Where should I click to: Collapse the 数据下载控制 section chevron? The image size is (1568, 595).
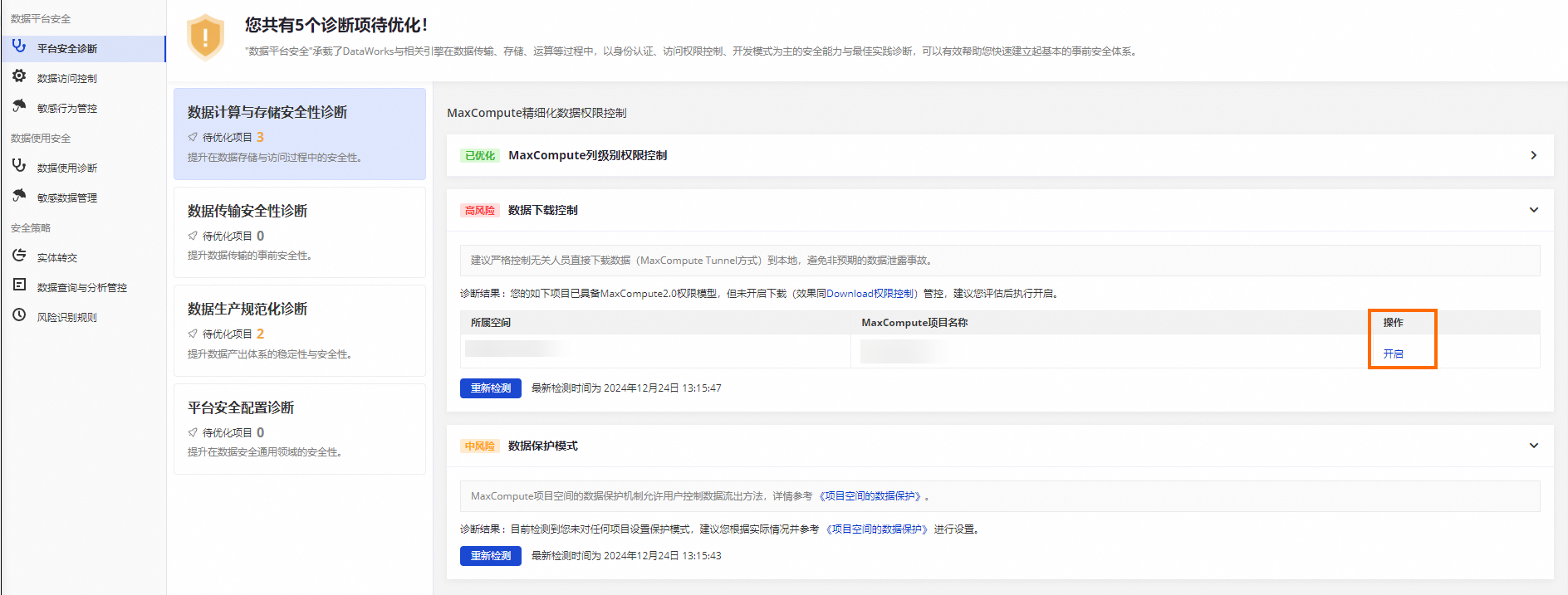click(1533, 210)
